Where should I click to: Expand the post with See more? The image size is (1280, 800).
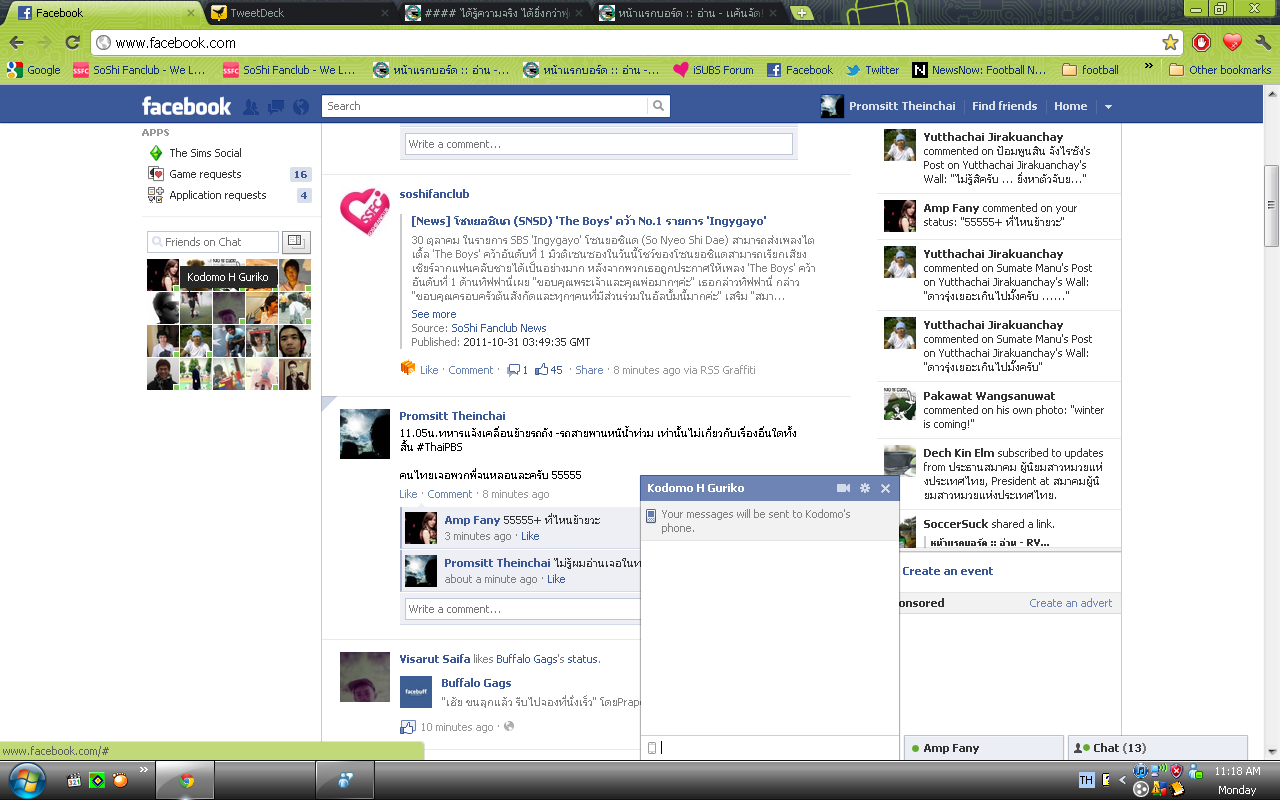click(434, 314)
